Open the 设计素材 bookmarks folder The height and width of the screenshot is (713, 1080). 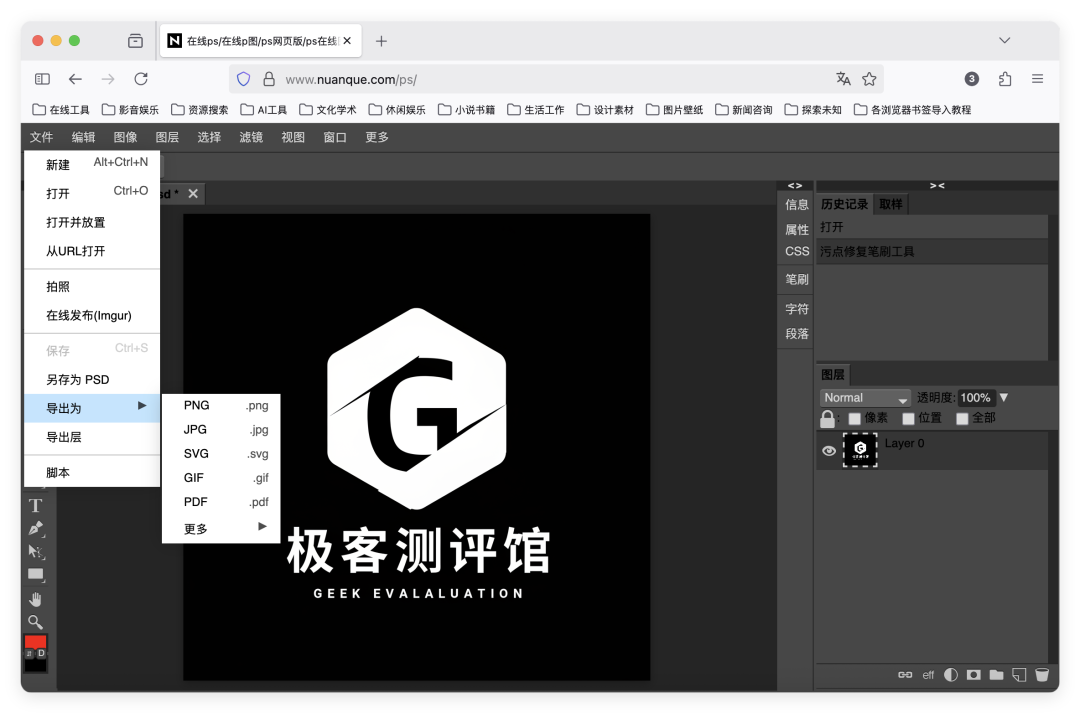coord(605,110)
